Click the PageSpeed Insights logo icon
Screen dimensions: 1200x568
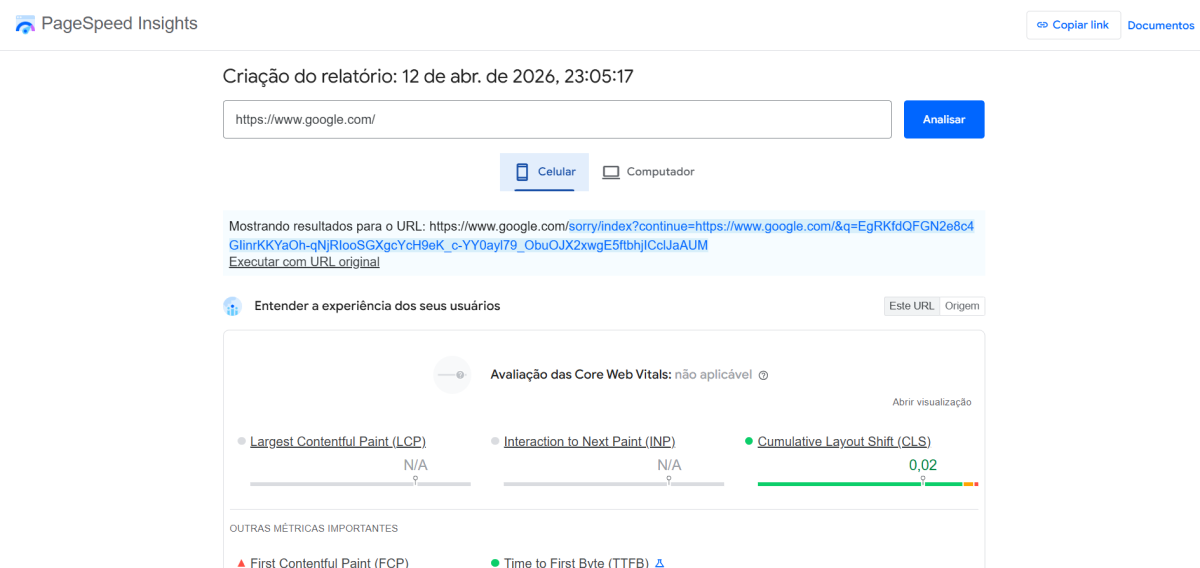point(25,24)
